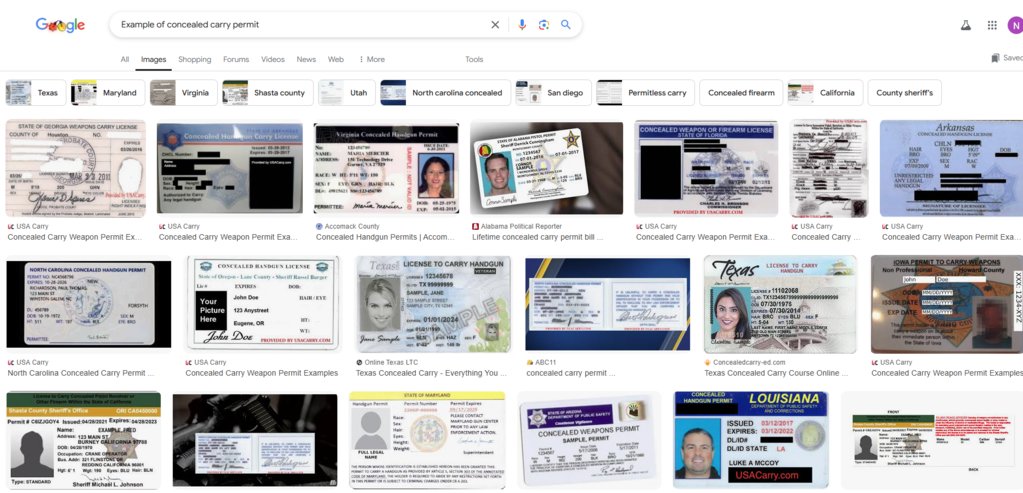The image size is (1023, 493).
Task: Filter results by Virginia chip
Action: (x=183, y=93)
